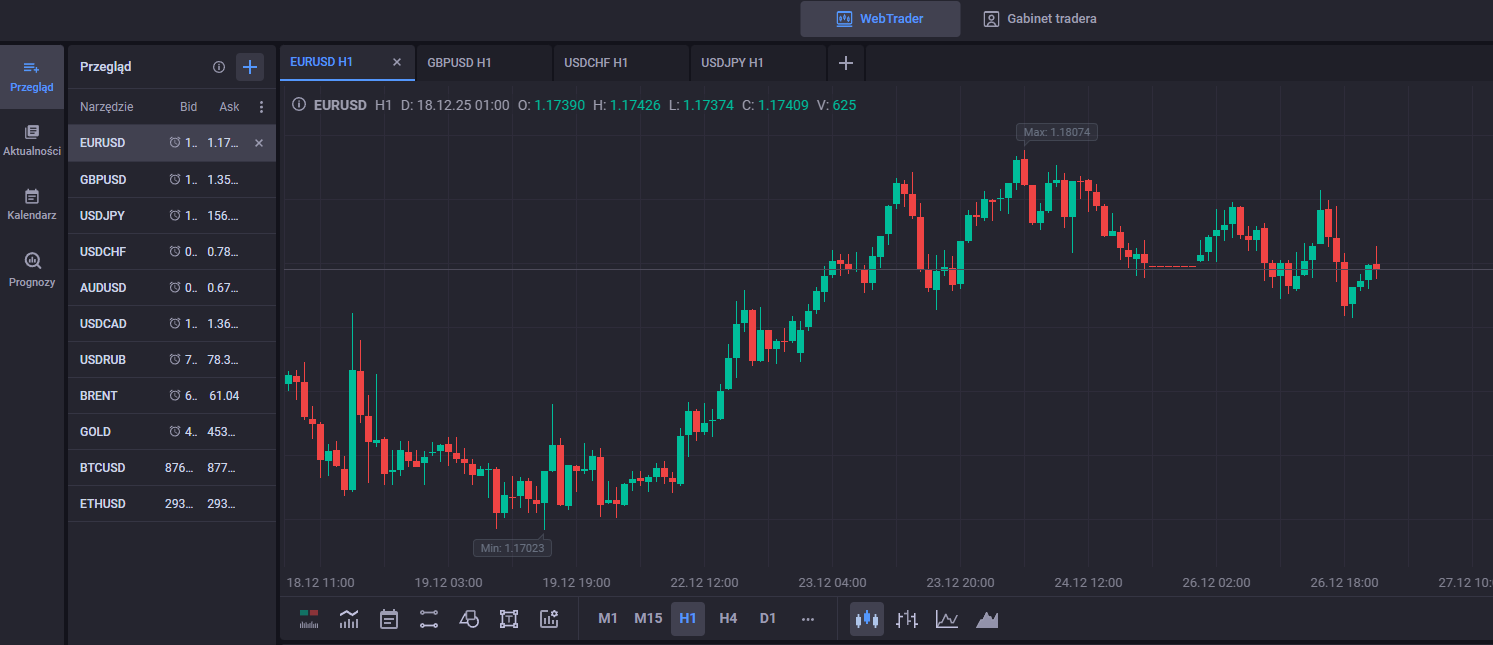Open the indicators tool in the chart toolbar

[349, 619]
